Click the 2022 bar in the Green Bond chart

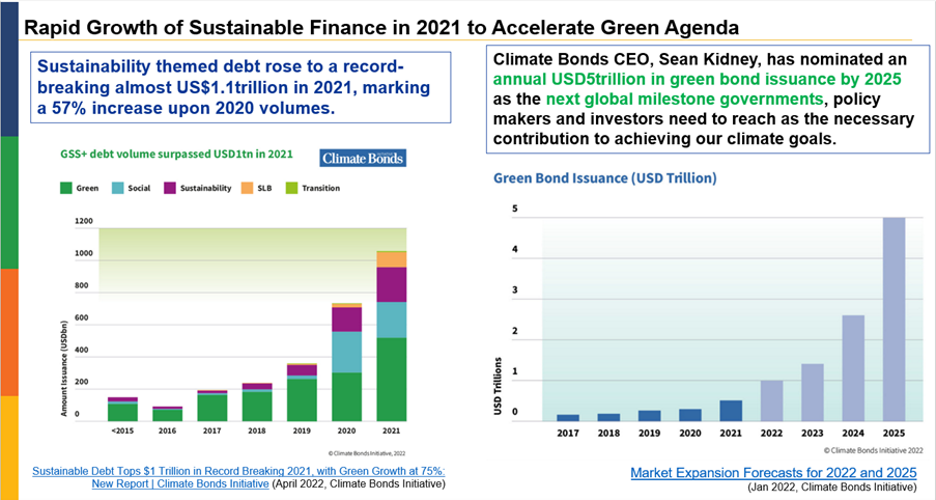coord(772,401)
